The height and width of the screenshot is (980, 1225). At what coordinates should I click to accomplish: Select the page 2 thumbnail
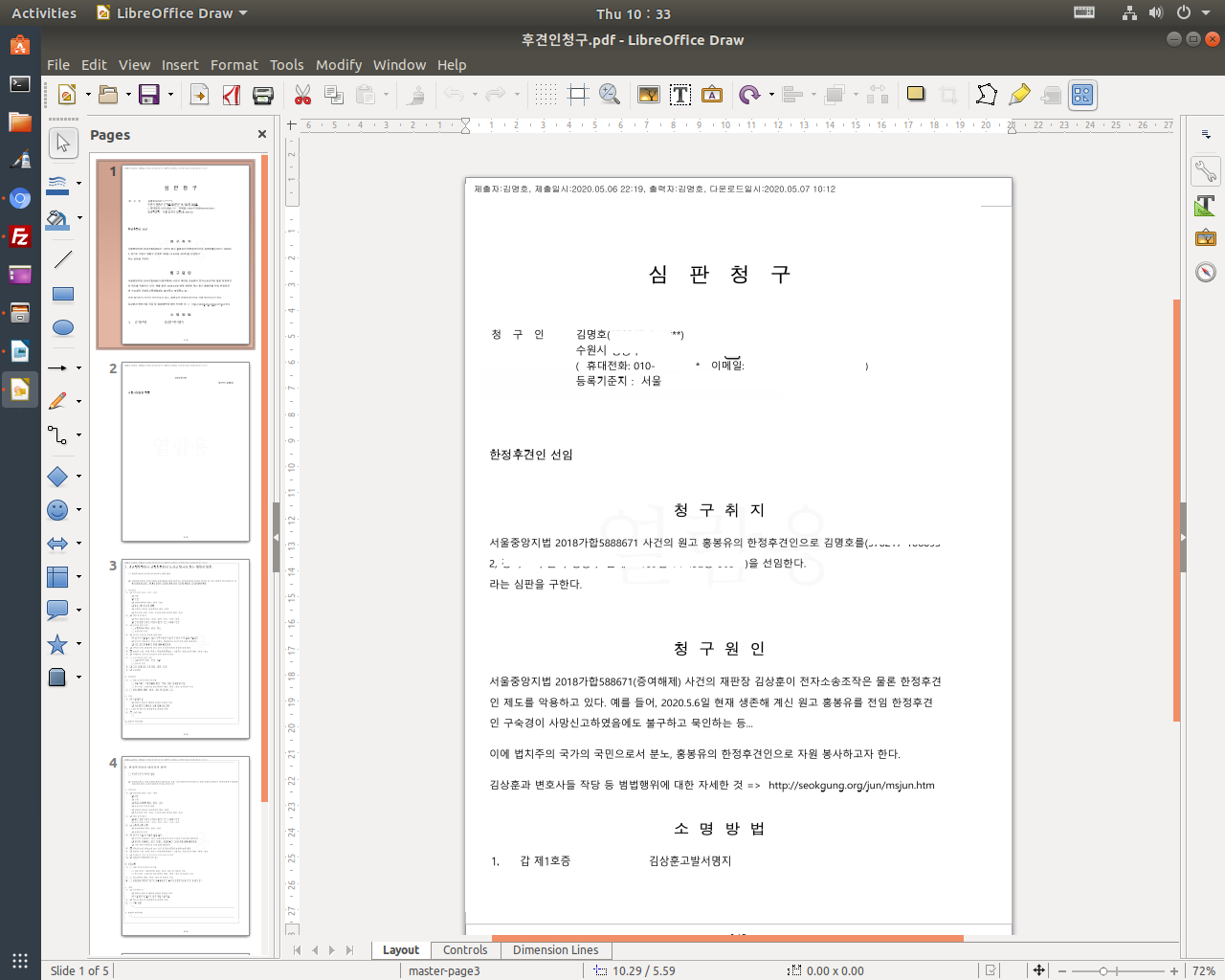[185, 452]
